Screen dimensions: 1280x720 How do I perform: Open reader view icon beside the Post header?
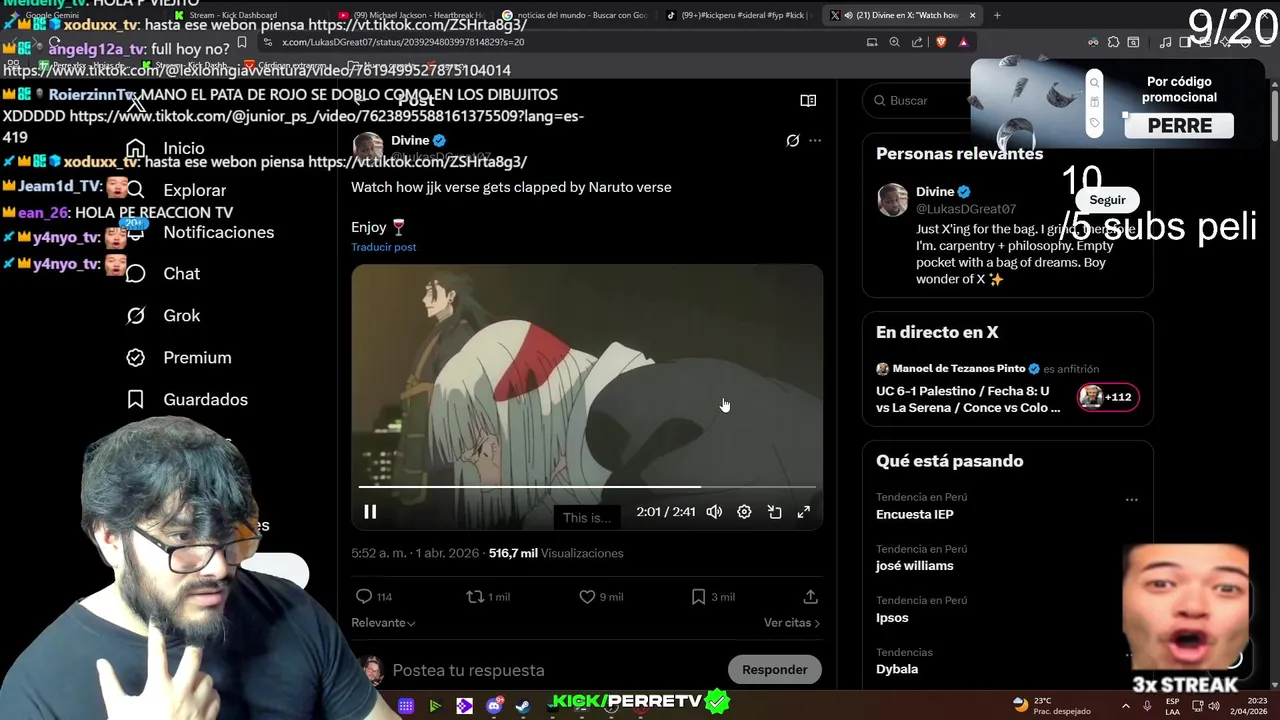(x=808, y=100)
